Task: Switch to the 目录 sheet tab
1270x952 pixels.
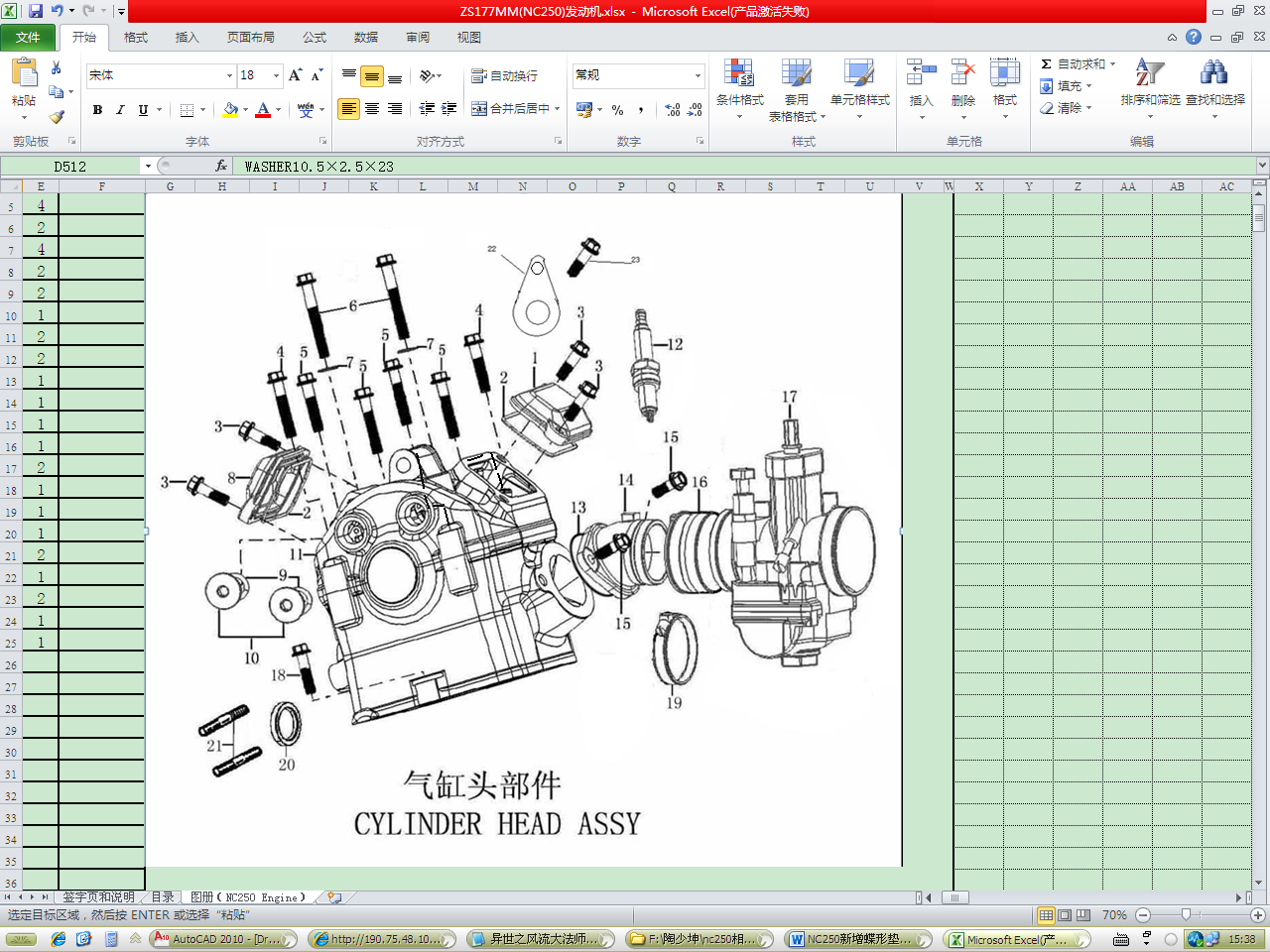Action: coord(163,896)
